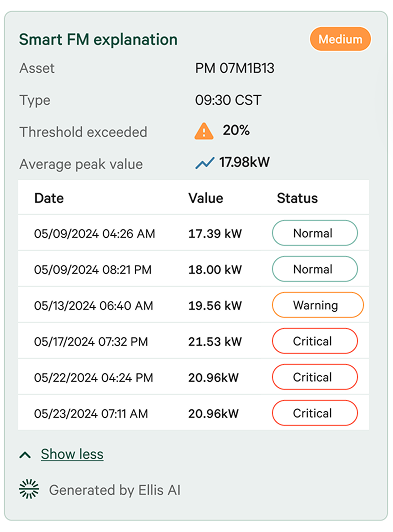Select the Normal status for 18.00 kW
Viewport: 393px width, 532px height.
coord(315,269)
